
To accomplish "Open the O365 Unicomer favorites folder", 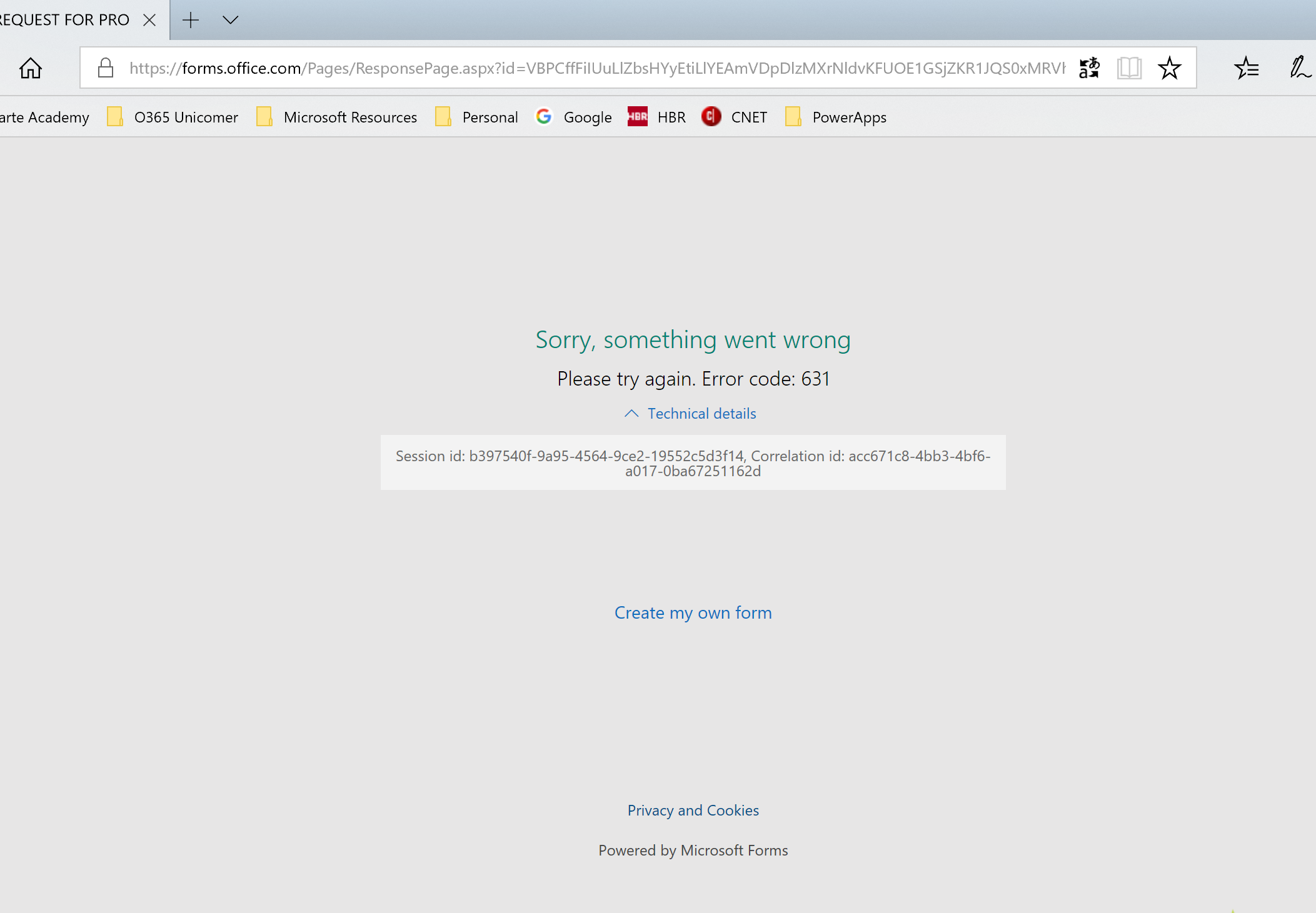I will point(173,117).
